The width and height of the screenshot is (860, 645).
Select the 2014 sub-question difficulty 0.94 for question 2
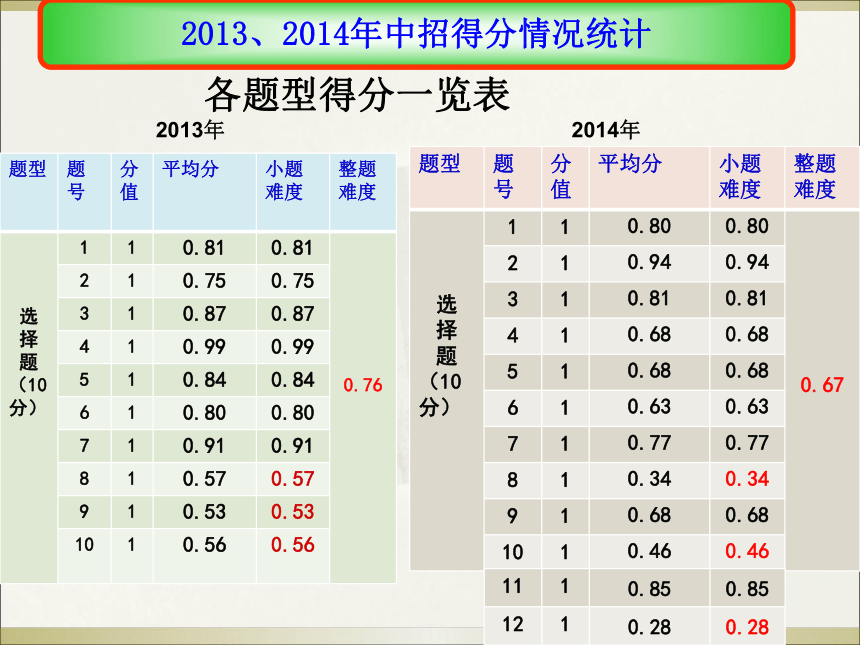747,262
